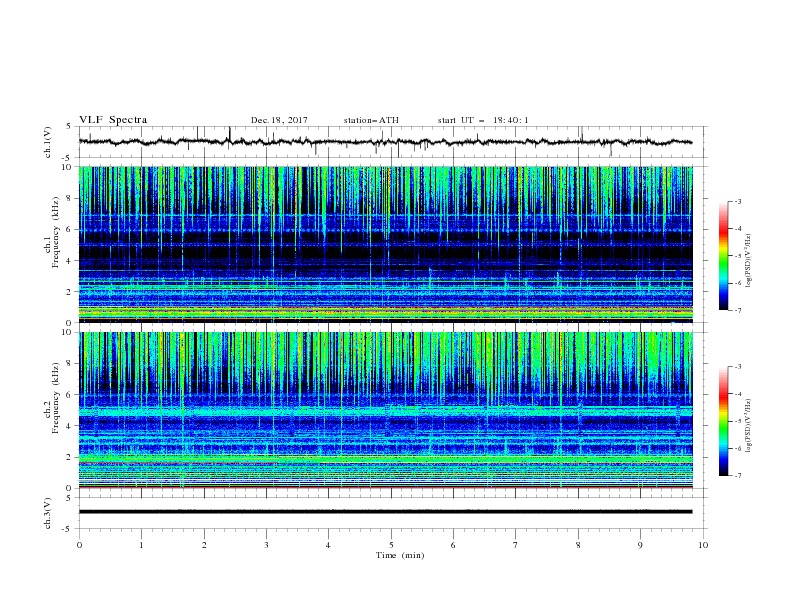Click the "3" tick on the time axis
This screenshot has height=612, width=792.
tap(266, 545)
